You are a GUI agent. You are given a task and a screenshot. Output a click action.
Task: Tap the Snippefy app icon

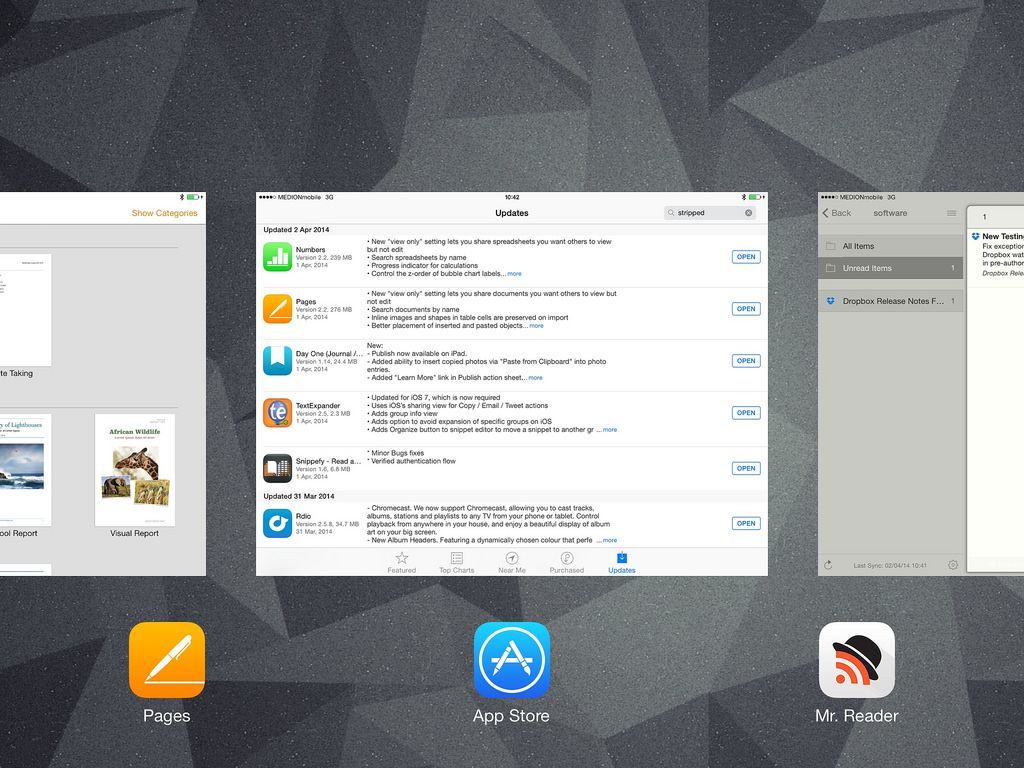tap(277, 468)
